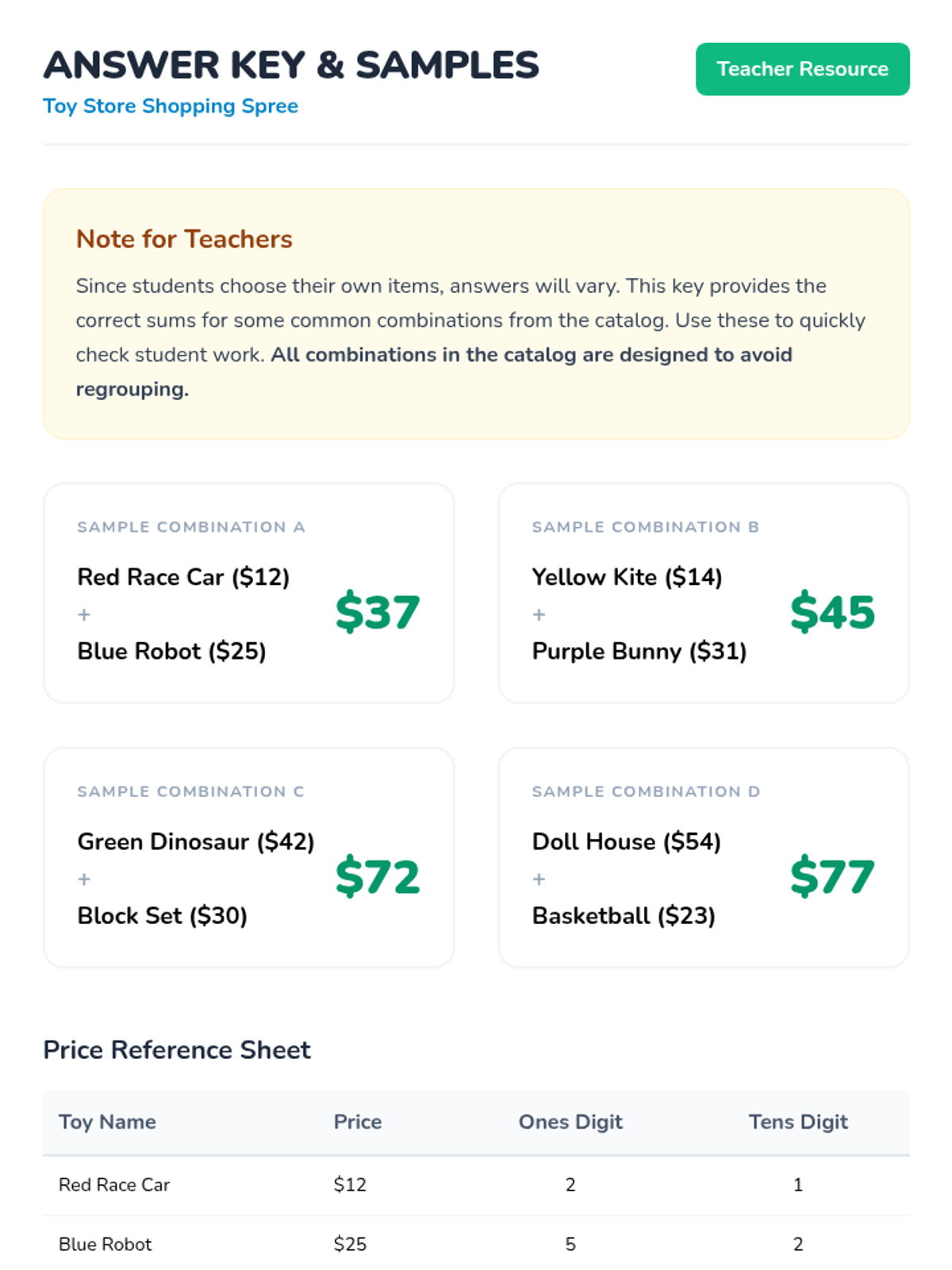Viewport: 952px width, 1270px height.
Task: Click the Price Reference Sheet heading
Action: pyautogui.click(x=177, y=1050)
